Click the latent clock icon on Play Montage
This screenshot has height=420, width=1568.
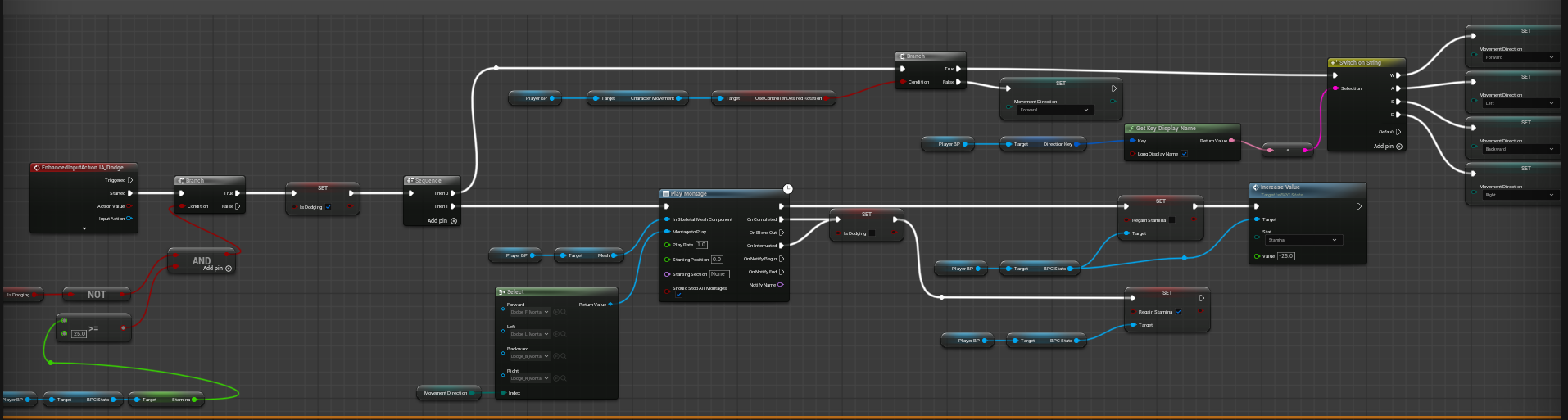click(787, 189)
